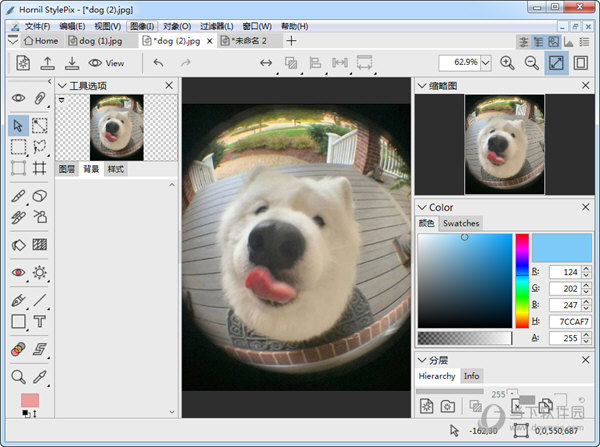Select the 样式 tab
Screen dimensions: 600x447
[x=115, y=169]
